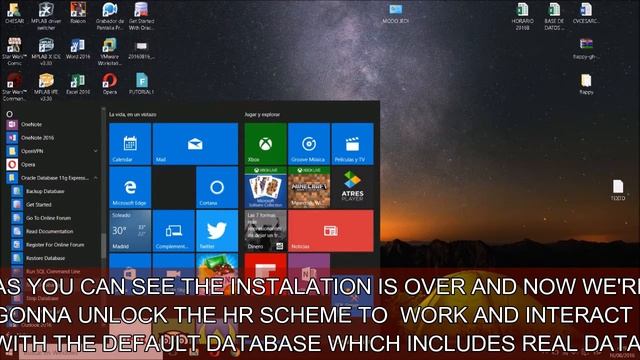Launch Microsoft Solitaire Collection tile
Screen dimensions: 640x360
[x=265, y=187]
